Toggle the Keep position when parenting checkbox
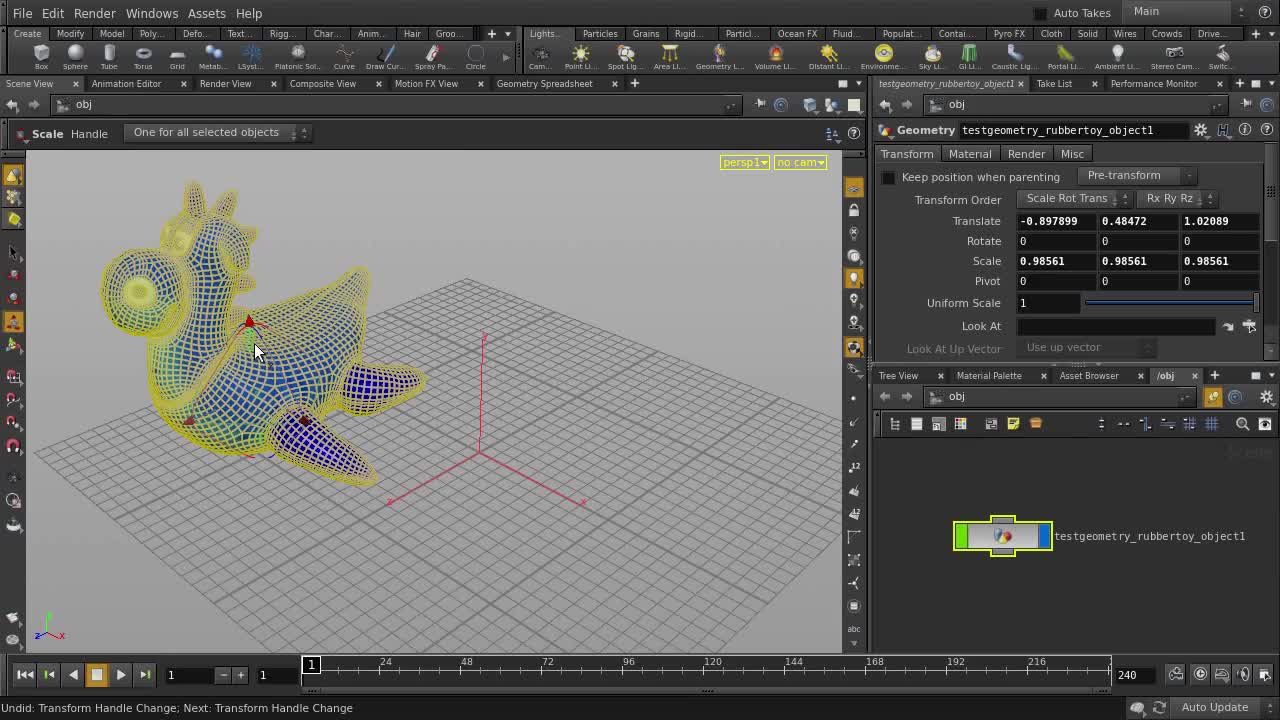The height and width of the screenshot is (720, 1280). [889, 177]
